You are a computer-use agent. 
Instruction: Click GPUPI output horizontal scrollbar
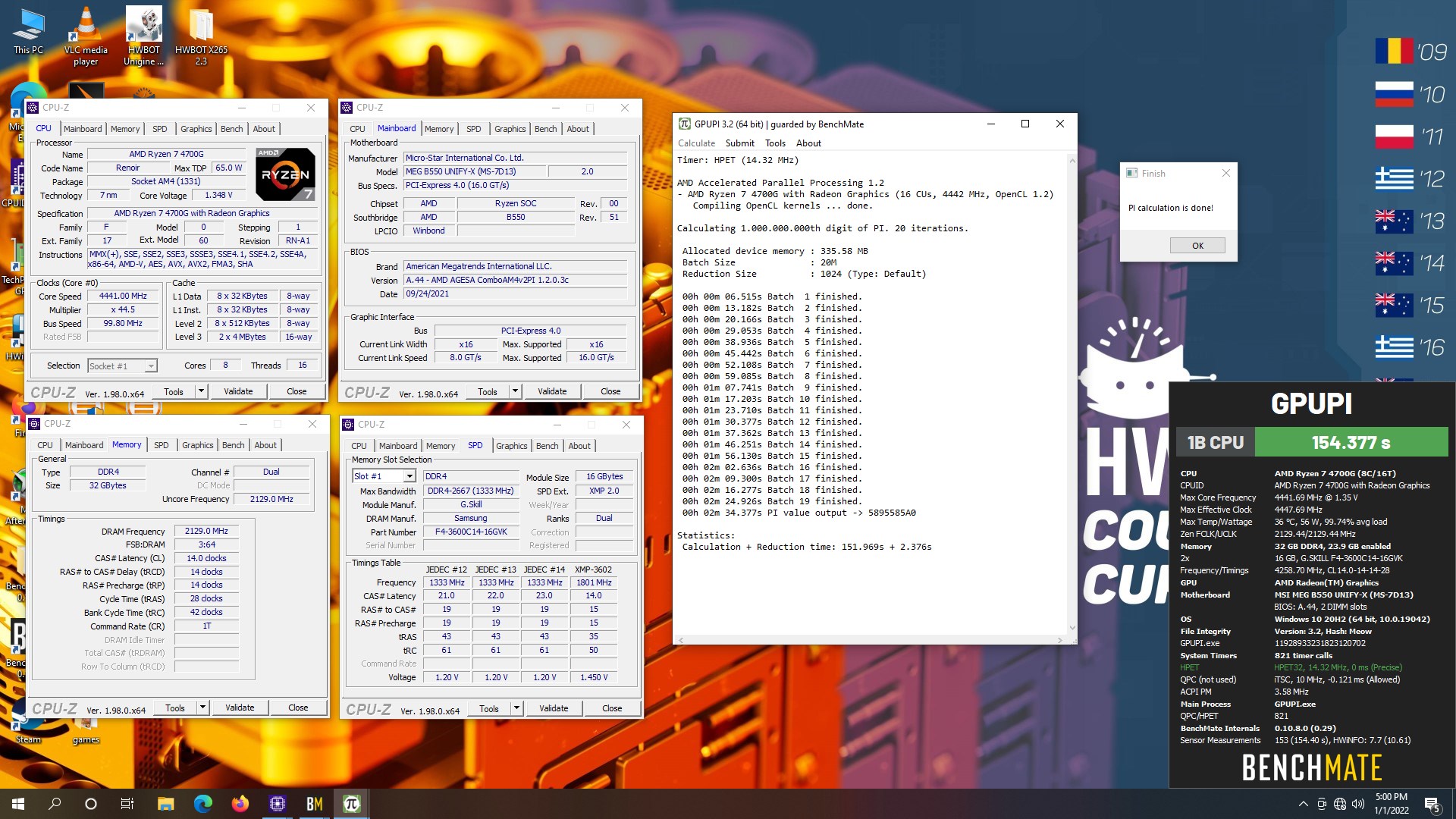[x=871, y=640]
